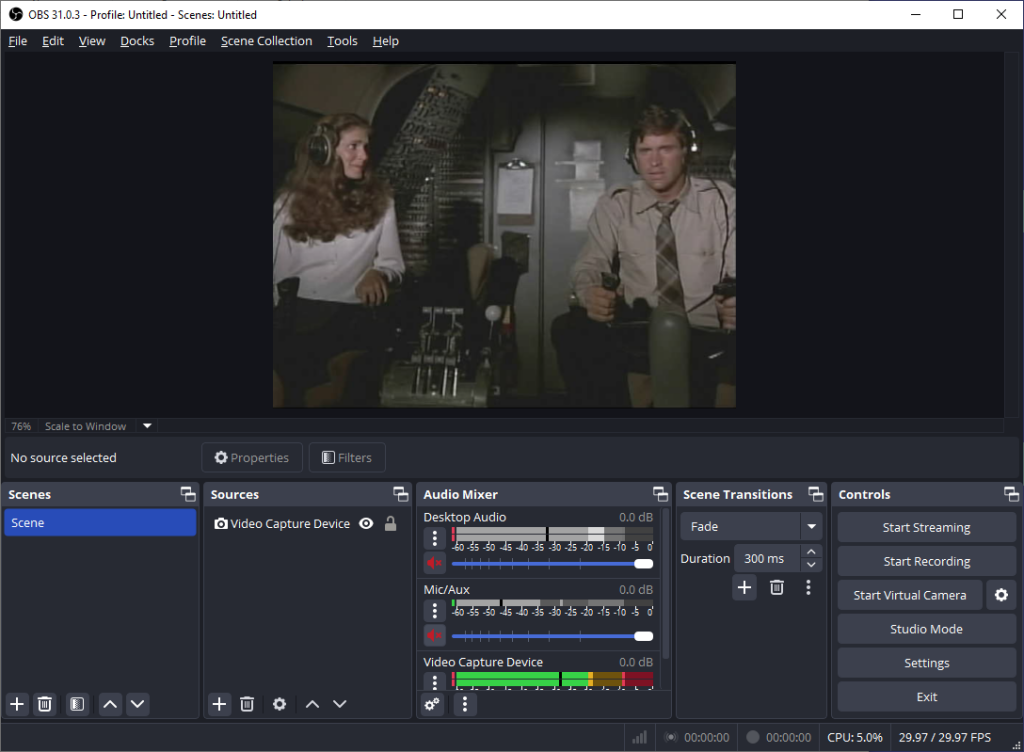
Task: Select the Scene item in Scenes list
Action: pyautogui.click(x=100, y=523)
